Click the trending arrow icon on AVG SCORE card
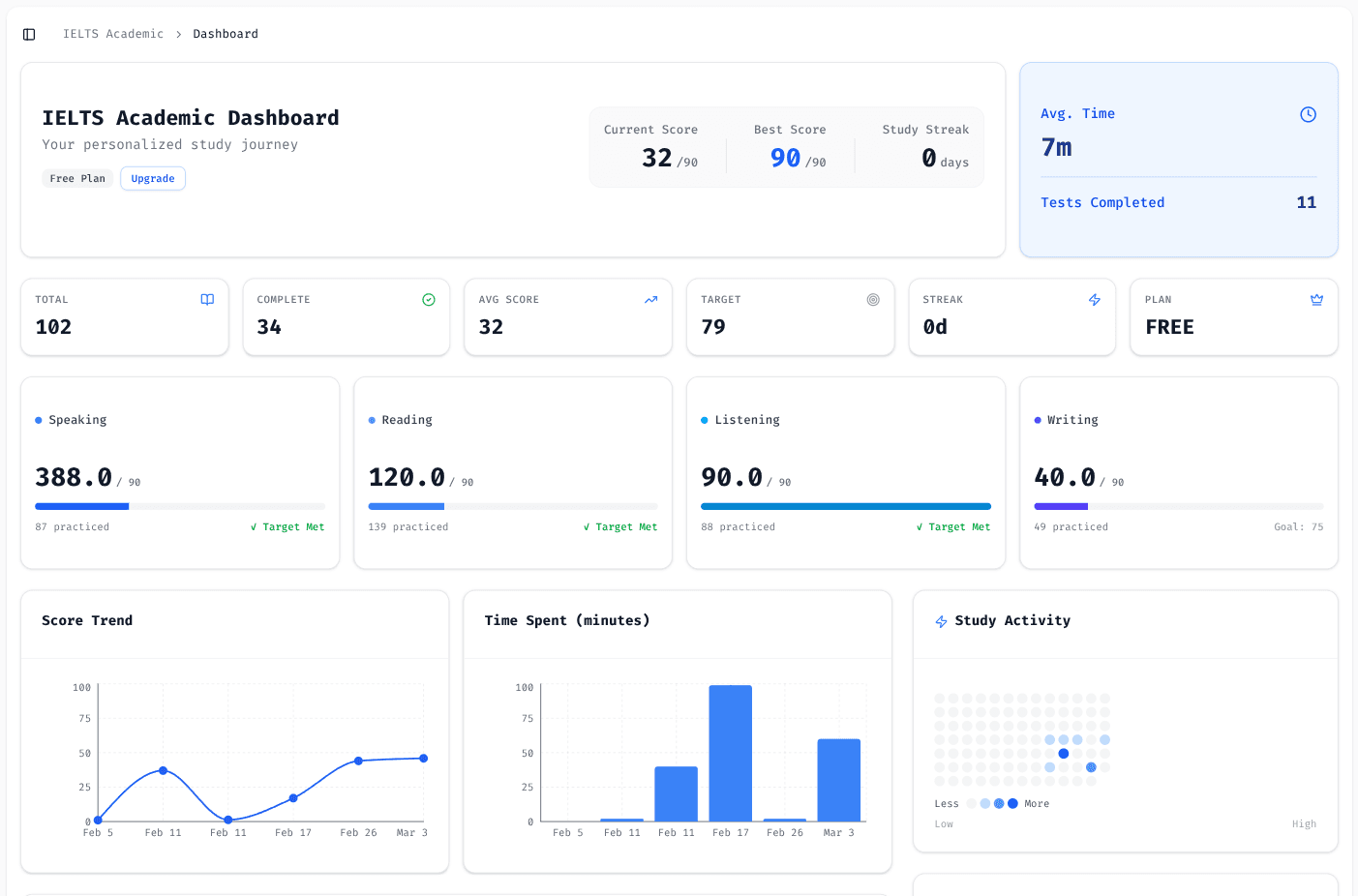1358x896 pixels. [x=651, y=300]
